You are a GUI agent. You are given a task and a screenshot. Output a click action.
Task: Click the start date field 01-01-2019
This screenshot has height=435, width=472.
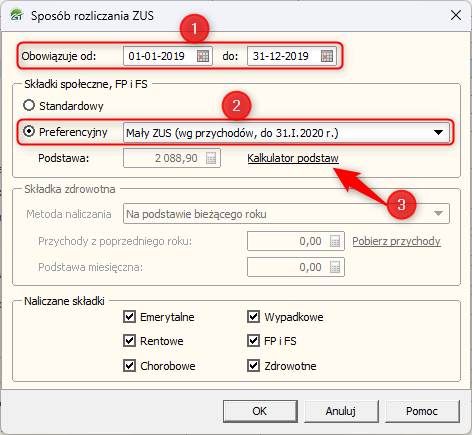click(168, 56)
